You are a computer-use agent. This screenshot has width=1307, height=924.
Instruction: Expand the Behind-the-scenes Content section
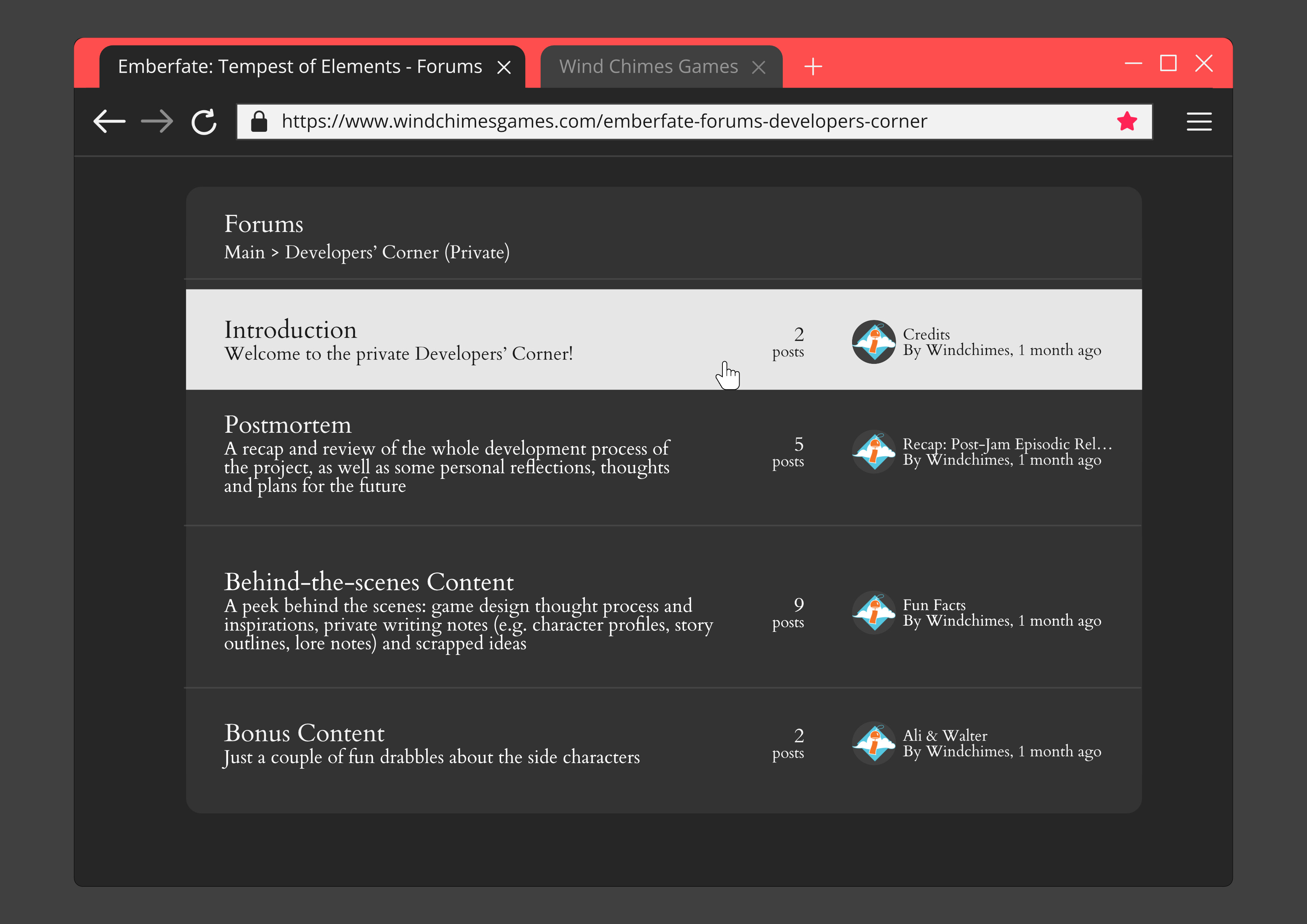pos(370,581)
